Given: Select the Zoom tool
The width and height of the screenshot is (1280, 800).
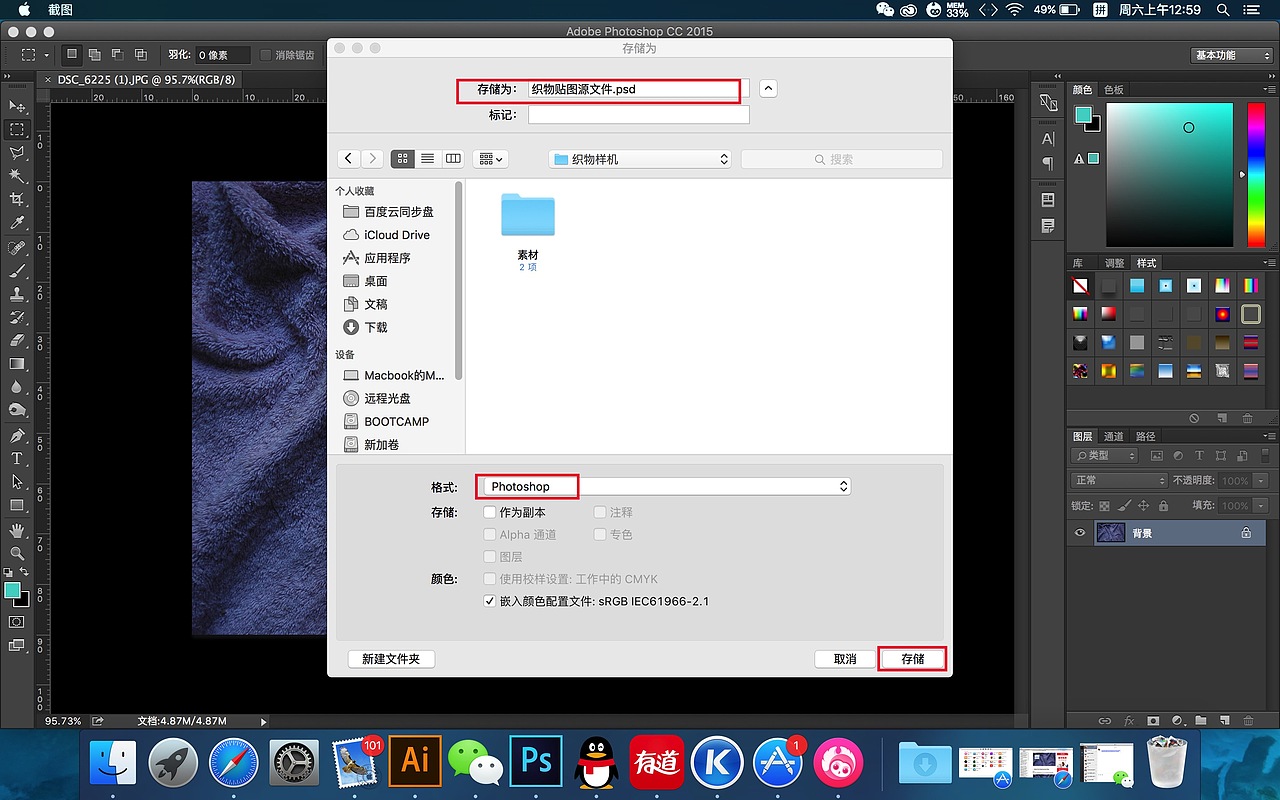Looking at the screenshot, I should coord(17,552).
